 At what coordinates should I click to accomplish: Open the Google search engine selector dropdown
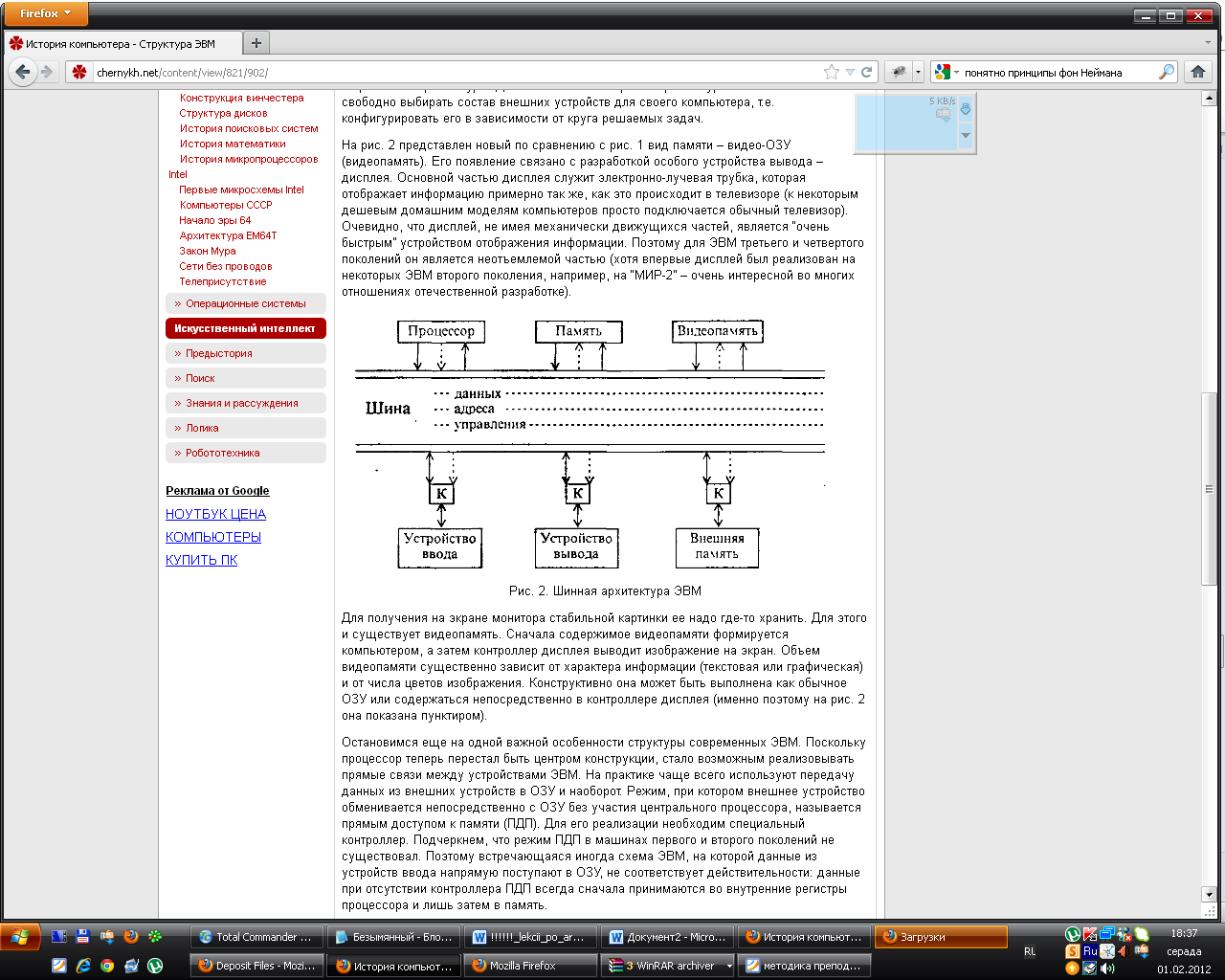point(947,72)
